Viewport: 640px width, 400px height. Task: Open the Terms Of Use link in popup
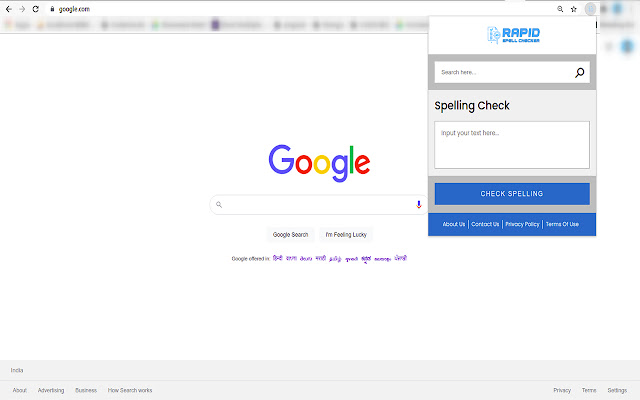pos(562,224)
